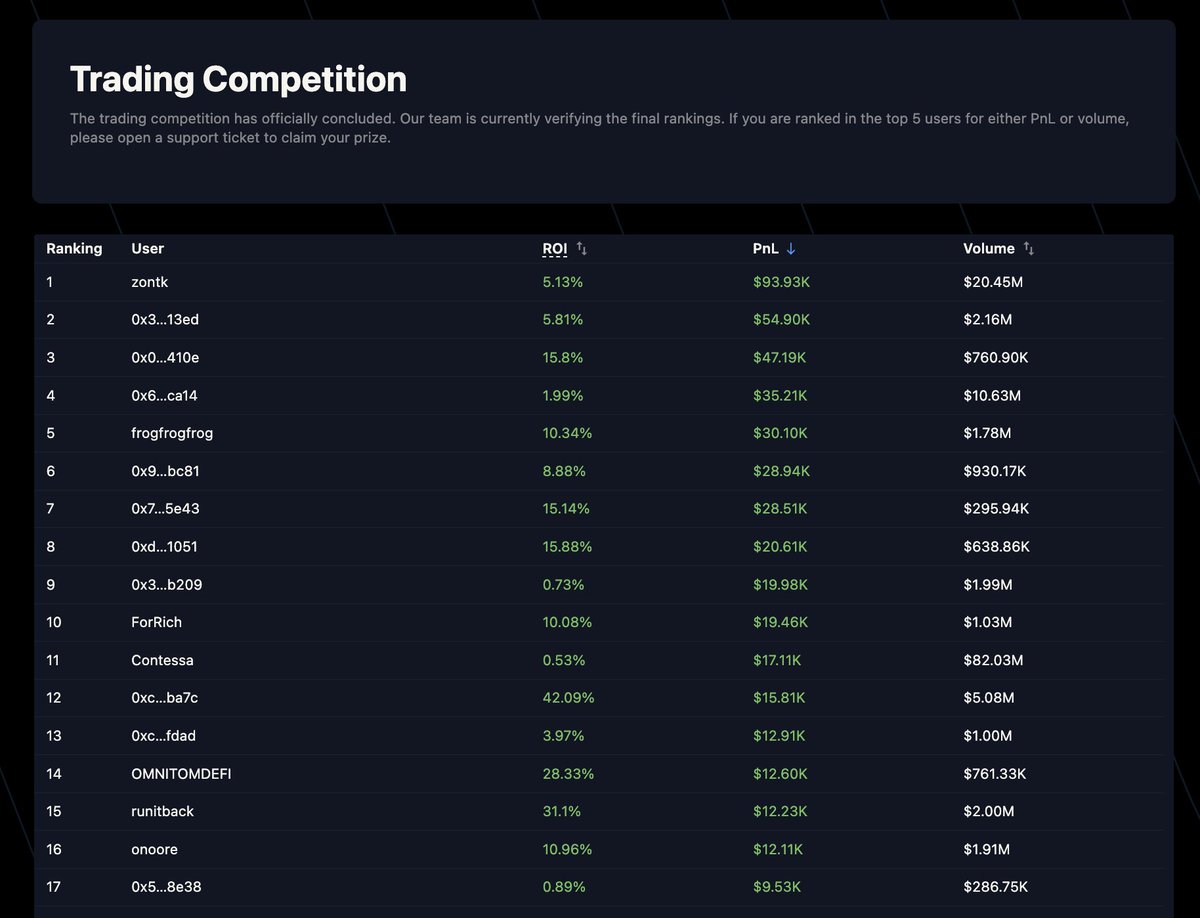This screenshot has height=918, width=1200.
Task: Select the ForRich user row
Action: 600,622
